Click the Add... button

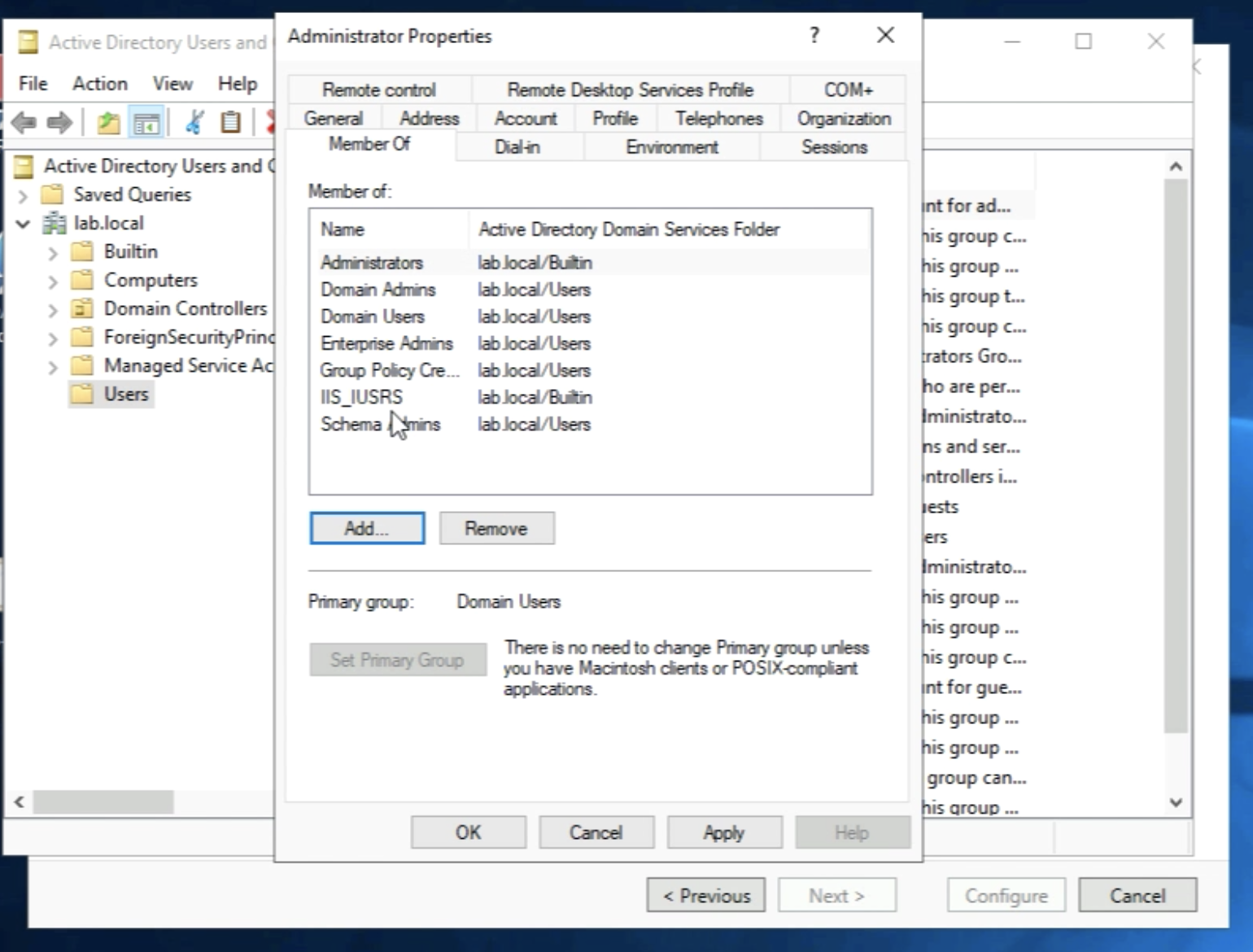click(367, 528)
